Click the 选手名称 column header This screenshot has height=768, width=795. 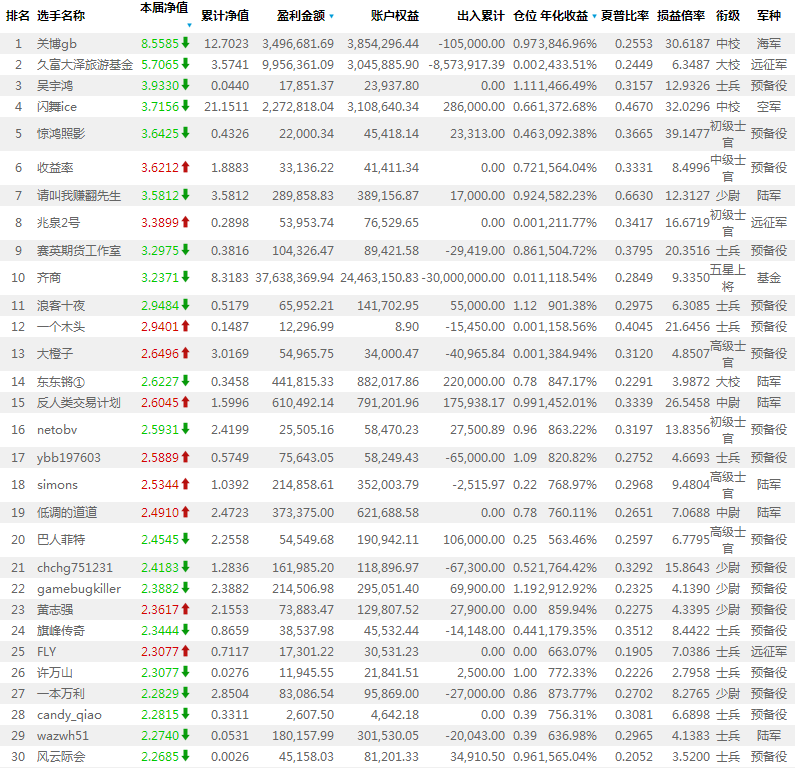click(61, 16)
